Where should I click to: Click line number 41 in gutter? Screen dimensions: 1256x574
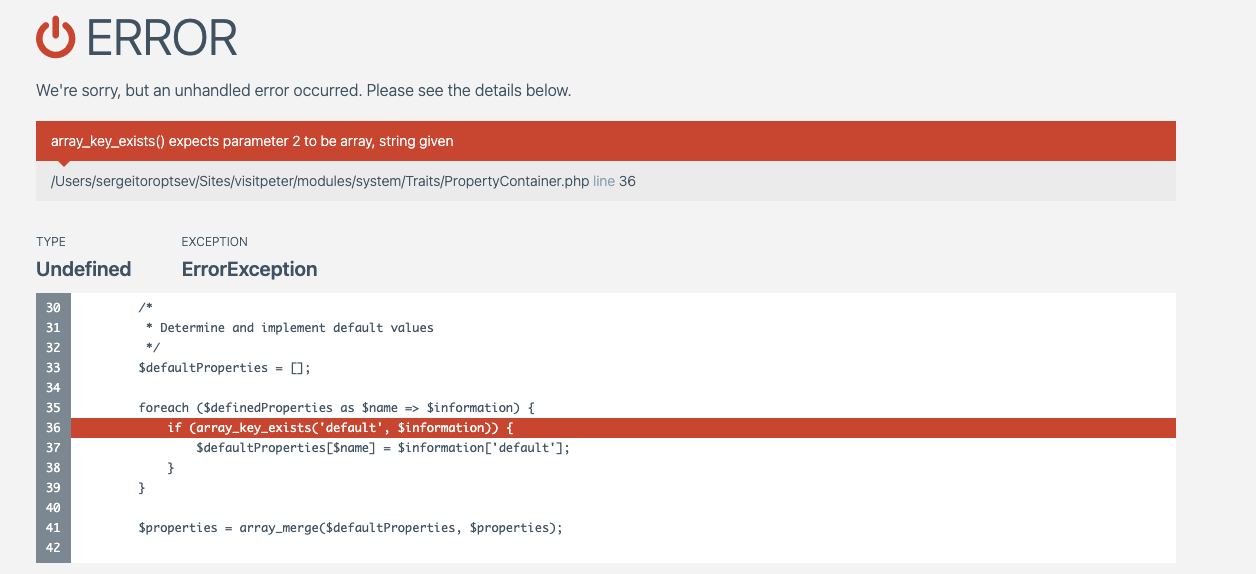[53, 528]
